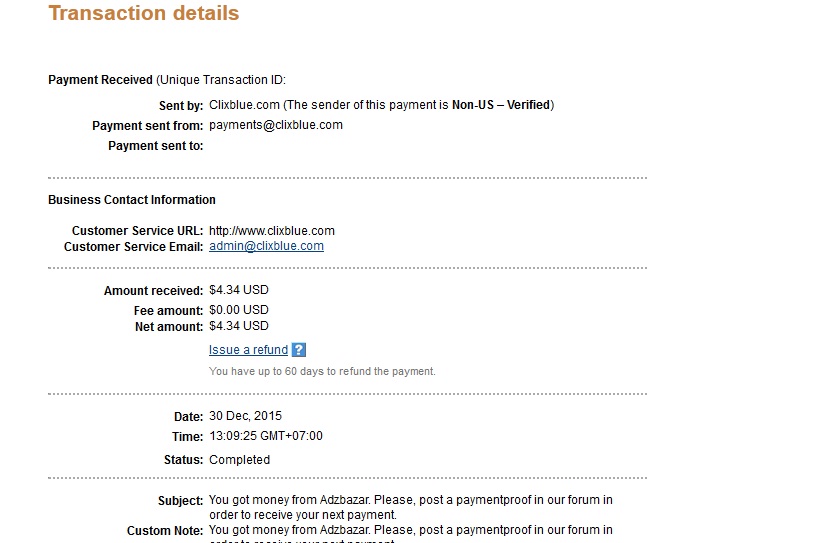Image resolution: width=819 pixels, height=543 pixels.
Task: Click the http://www.clixblue.com customer service URL
Action: point(272,231)
